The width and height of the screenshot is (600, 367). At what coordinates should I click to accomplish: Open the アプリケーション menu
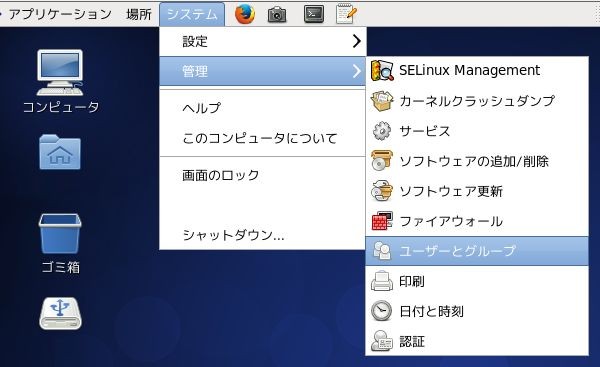60,14
